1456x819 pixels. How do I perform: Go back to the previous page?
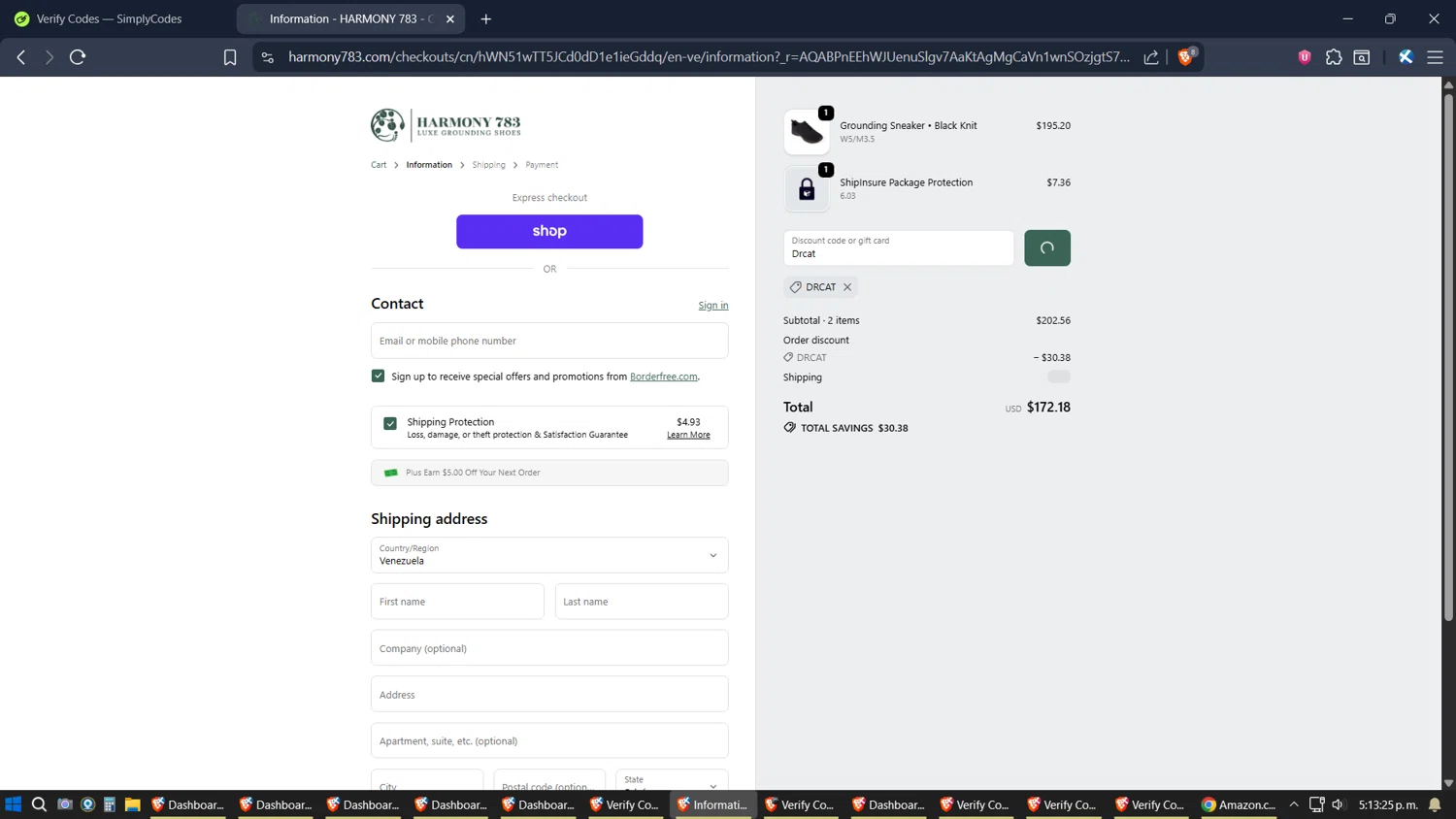coord(21,57)
